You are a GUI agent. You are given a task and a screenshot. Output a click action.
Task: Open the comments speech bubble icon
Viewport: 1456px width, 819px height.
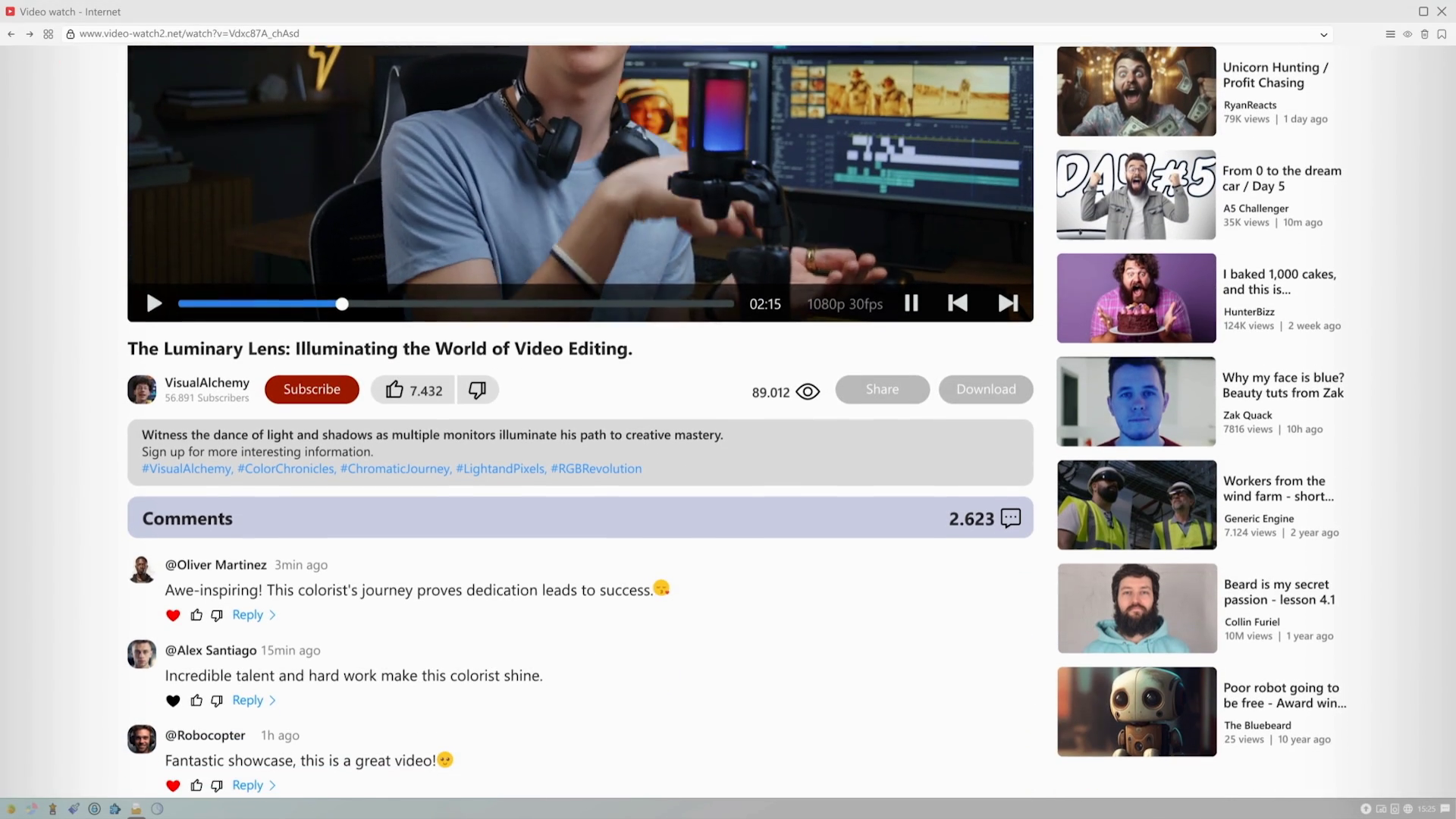1010,518
